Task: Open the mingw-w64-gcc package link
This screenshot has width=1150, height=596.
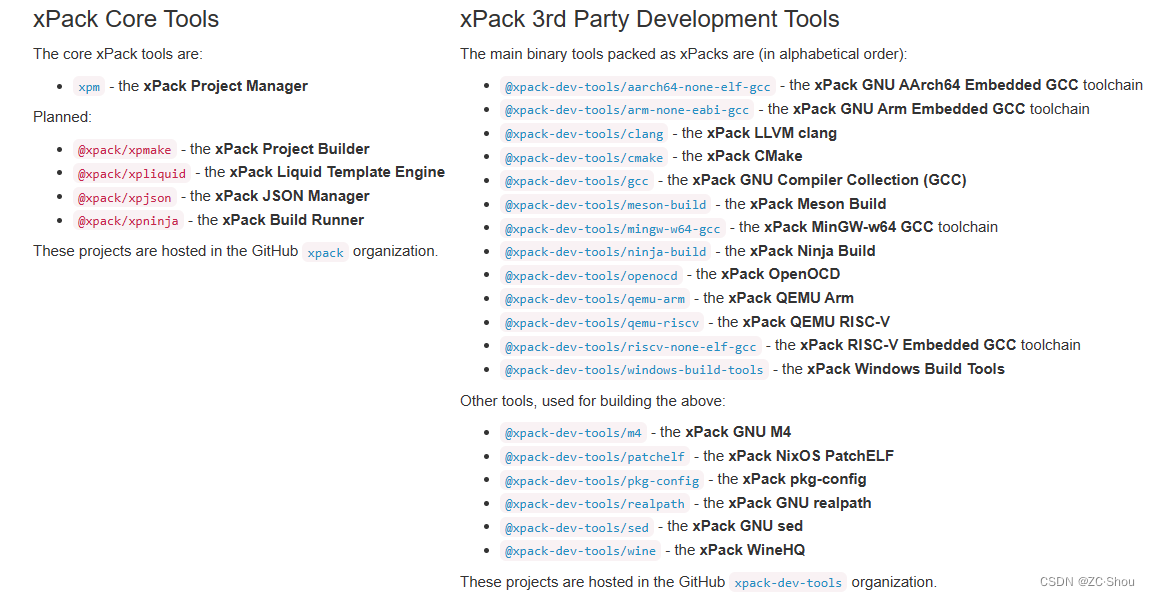Action: pos(612,229)
